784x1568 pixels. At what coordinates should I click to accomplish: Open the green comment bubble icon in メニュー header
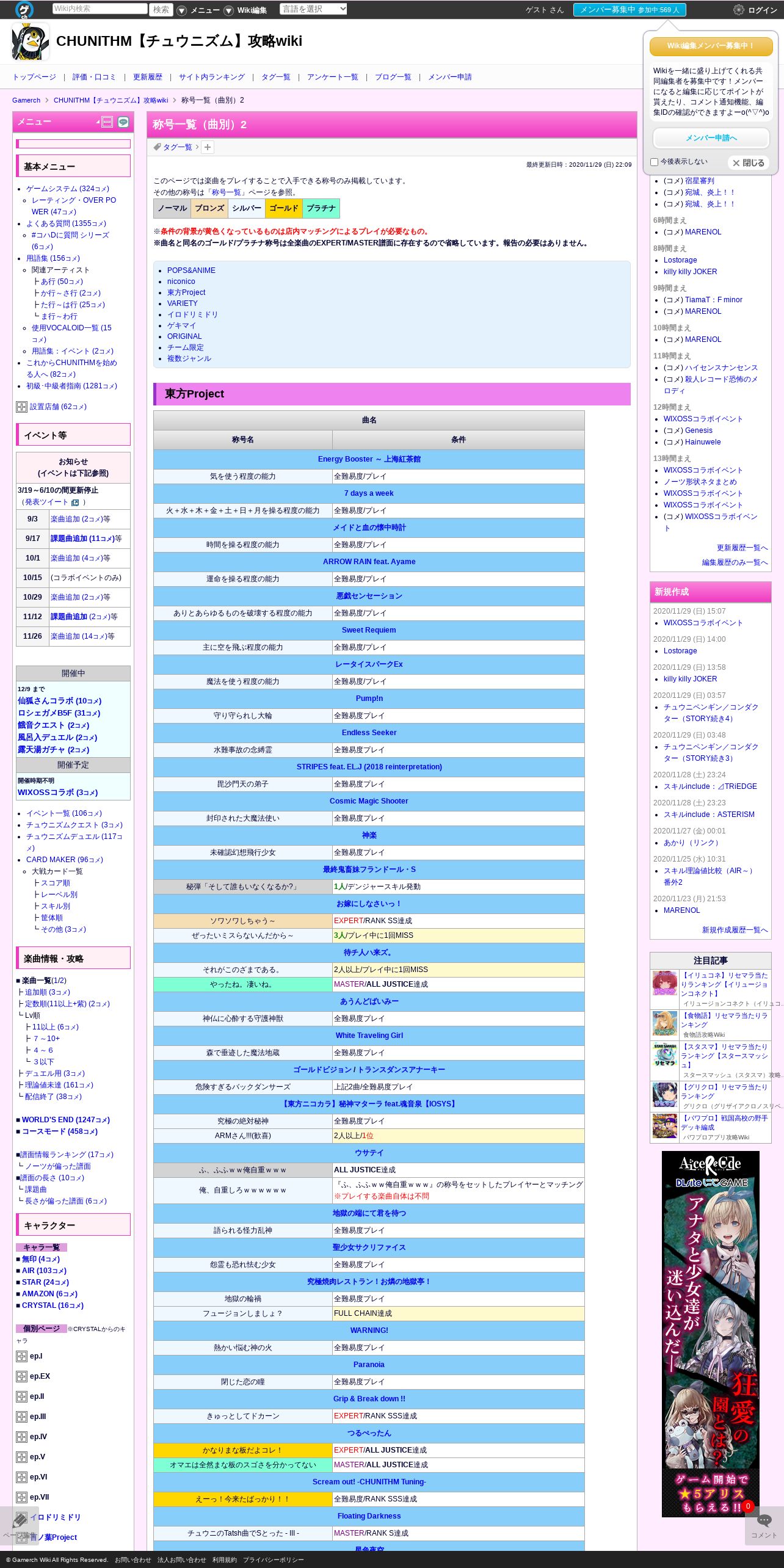123,122
